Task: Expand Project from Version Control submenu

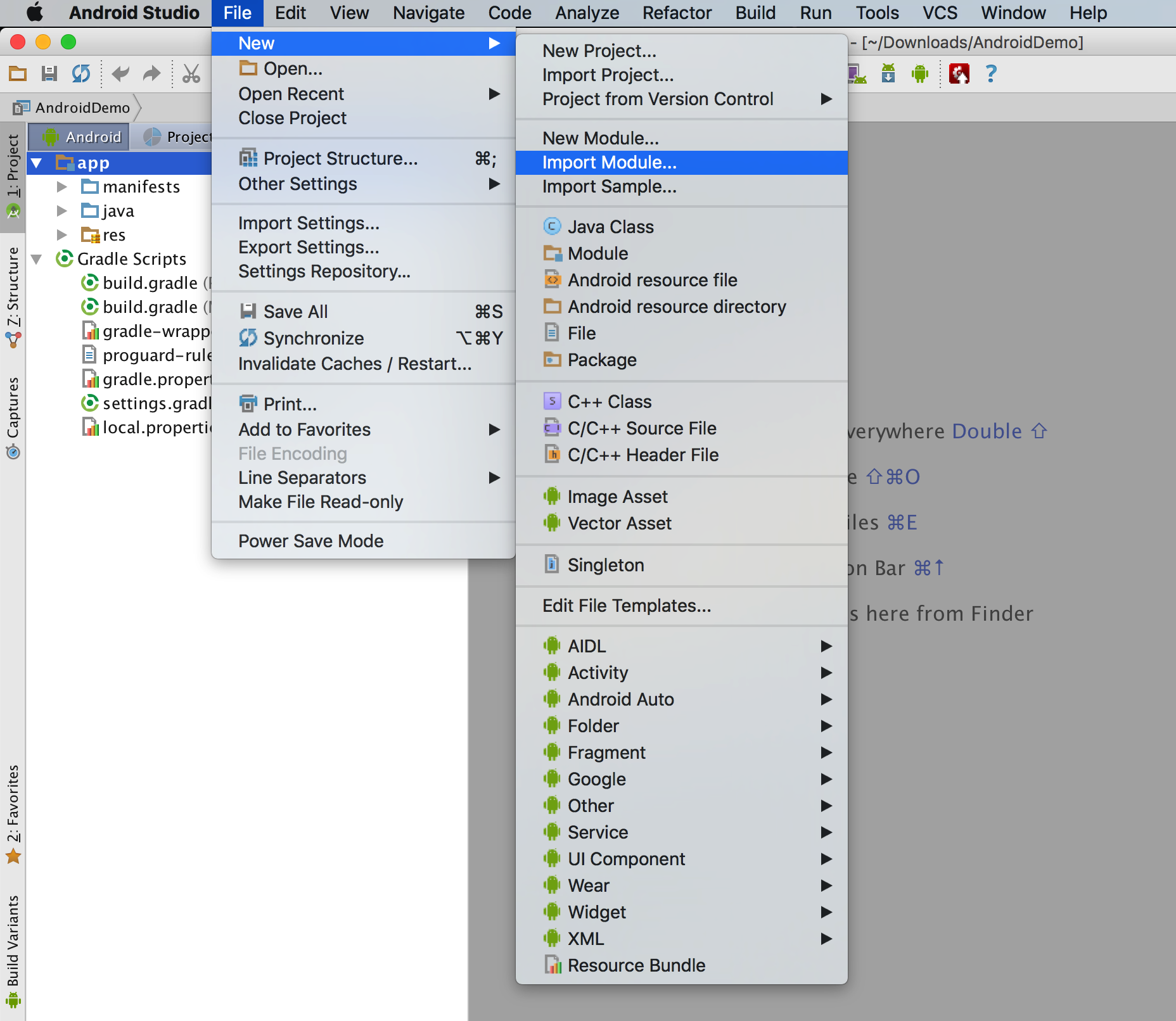Action: pyautogui.click(x=682, y=99)
